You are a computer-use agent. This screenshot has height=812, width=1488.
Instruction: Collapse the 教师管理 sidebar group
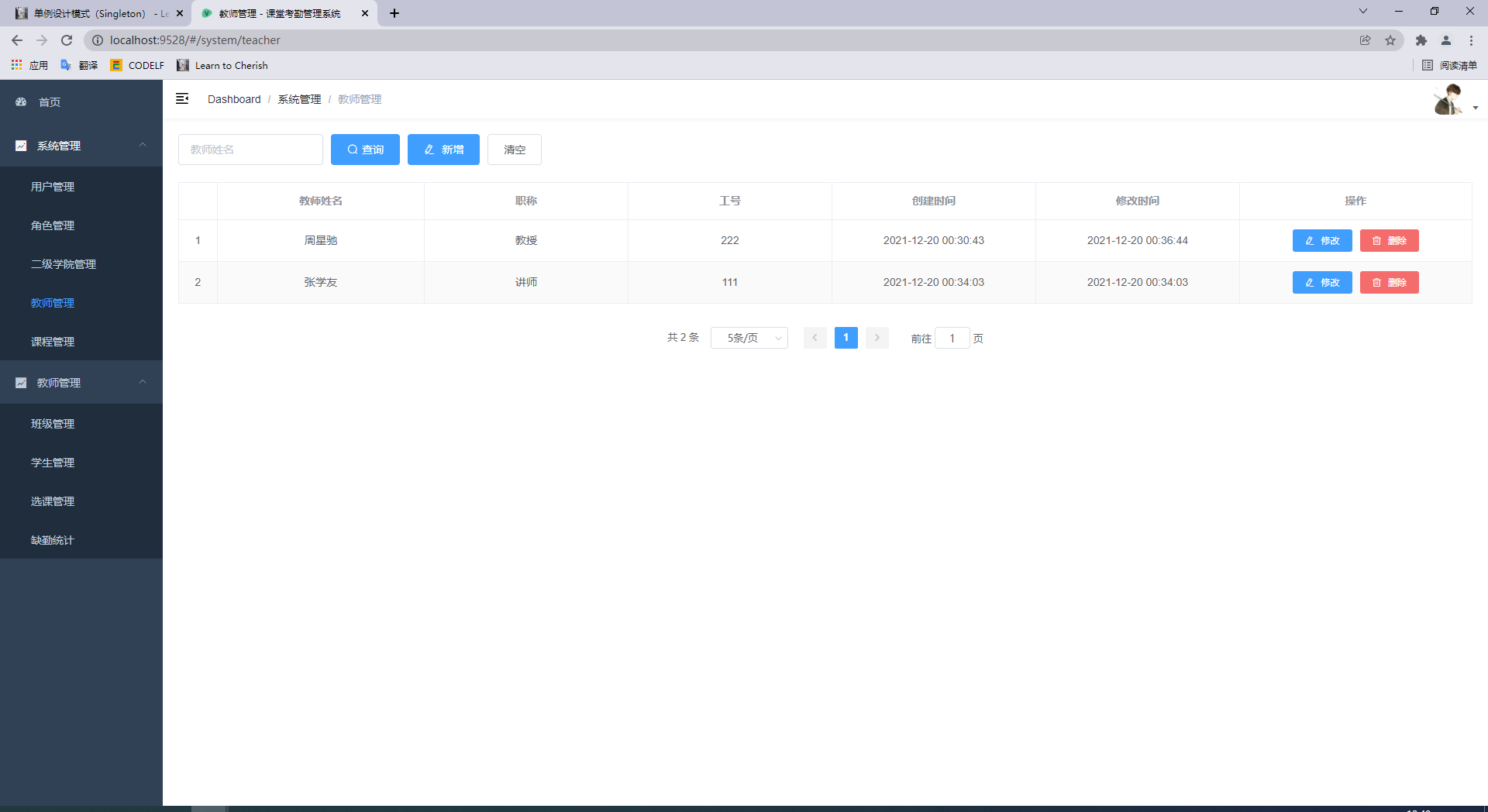[x=143, y=382]
